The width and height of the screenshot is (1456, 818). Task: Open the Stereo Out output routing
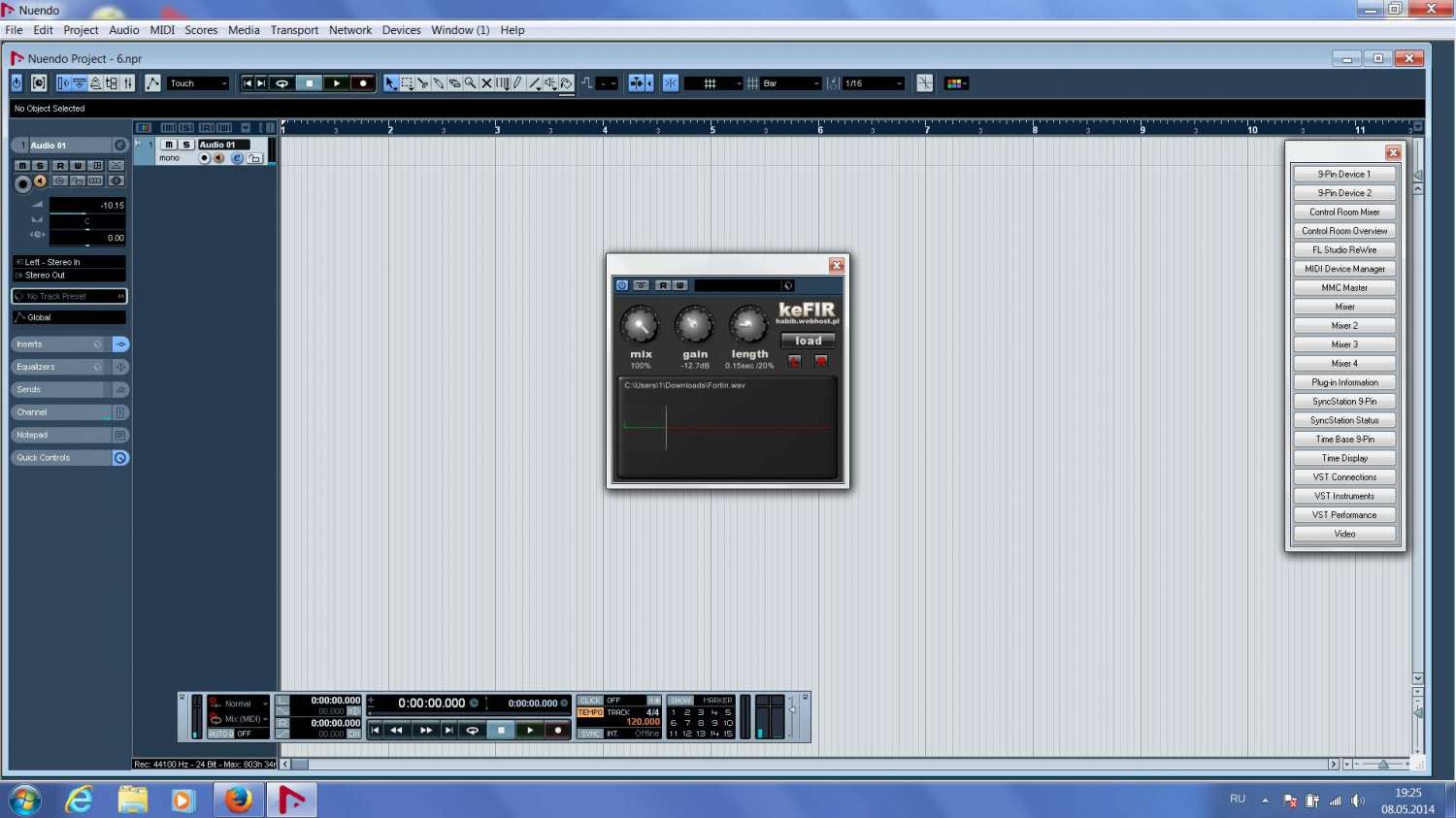point(69,276)
